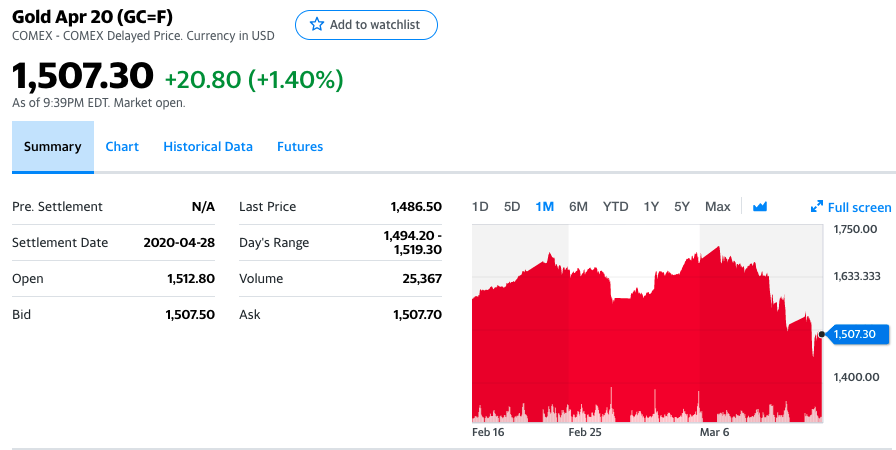896x450 pixels.
Task: Expand the chart using Full screen
Action: tap(851, 207)
